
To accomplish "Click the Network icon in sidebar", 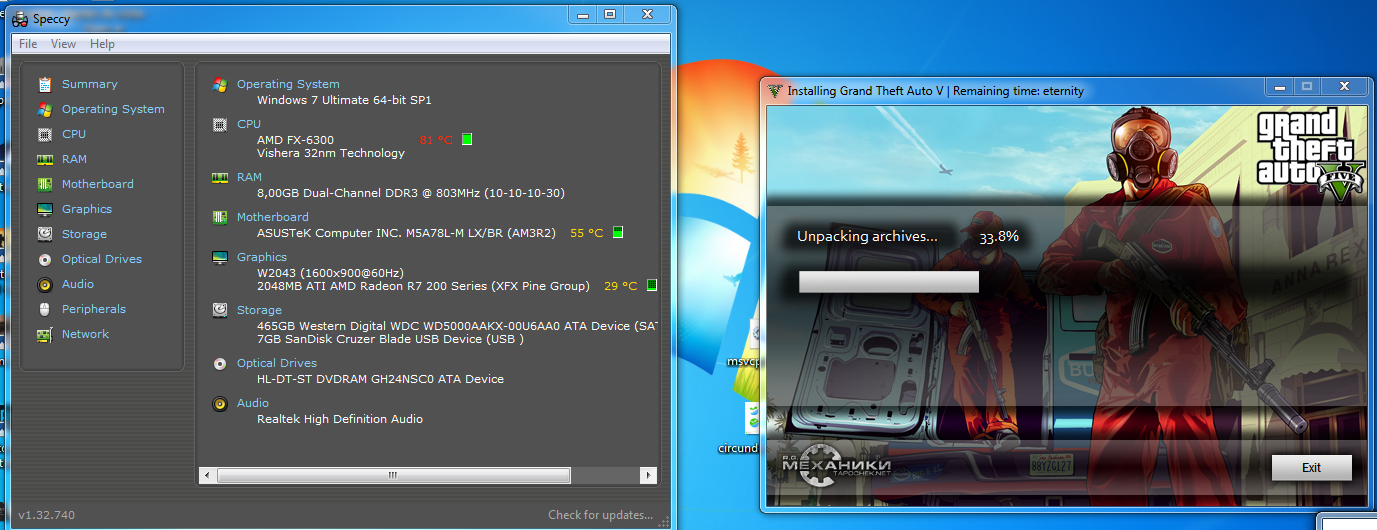I will point(44,334).
